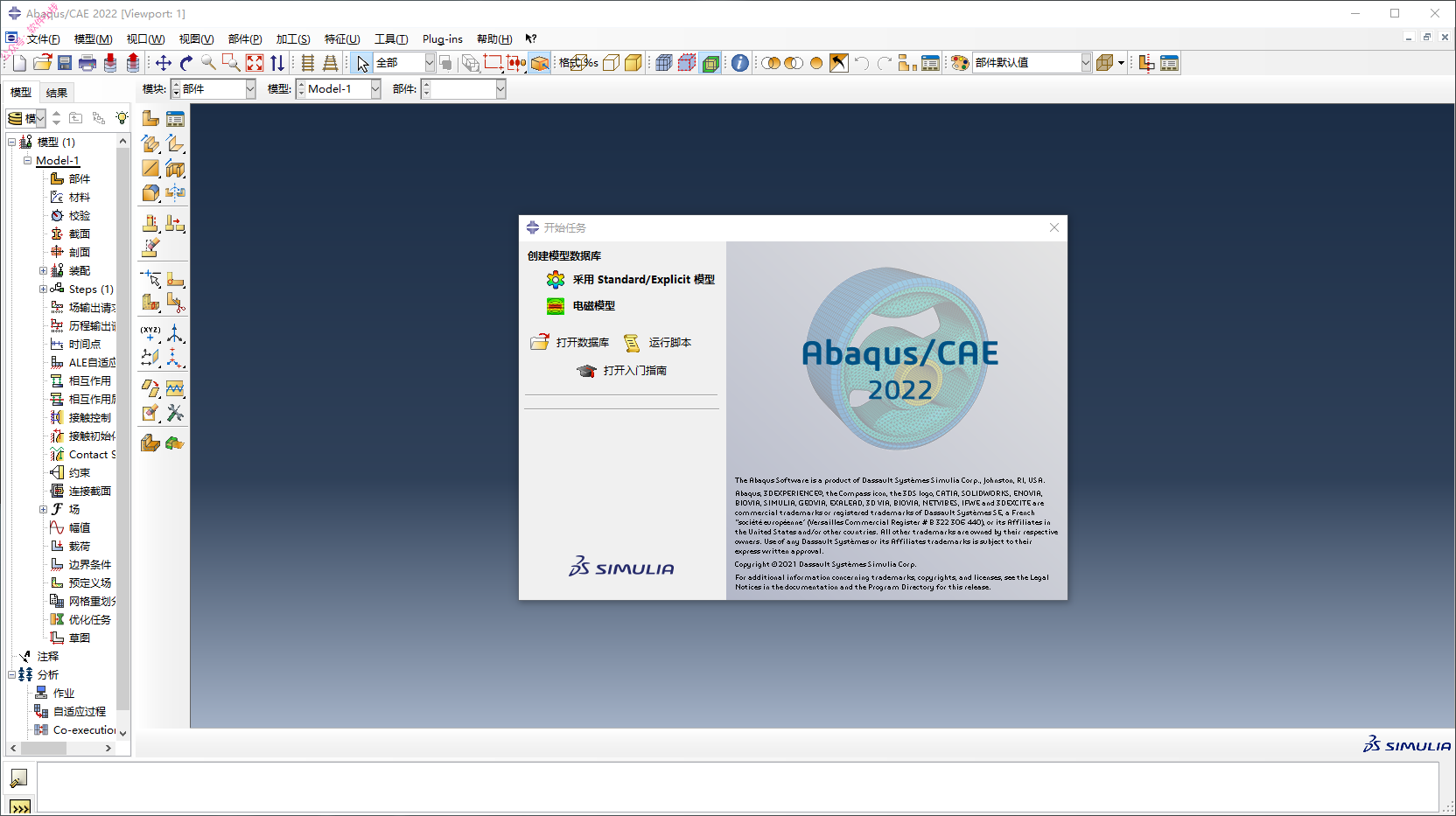The image size is (1456, 816).
Task: Click the Print icon in toolbar
Action: 87,63
